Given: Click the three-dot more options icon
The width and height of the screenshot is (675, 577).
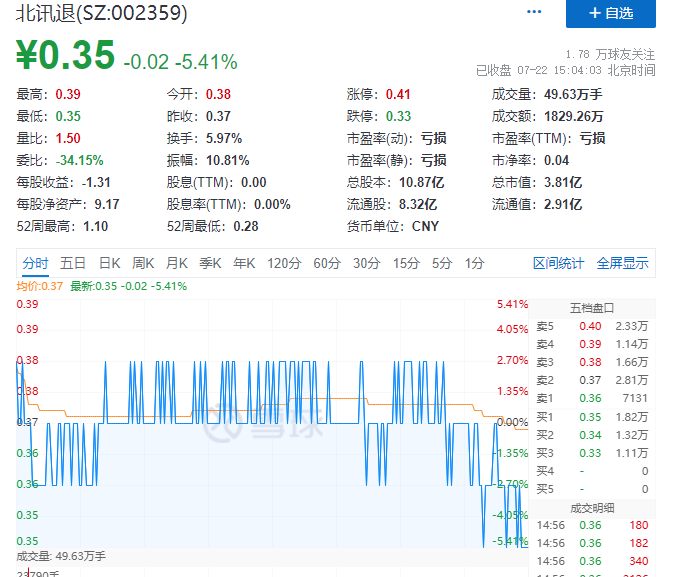Looking at the screenshot, I should [x=534, y=12].
